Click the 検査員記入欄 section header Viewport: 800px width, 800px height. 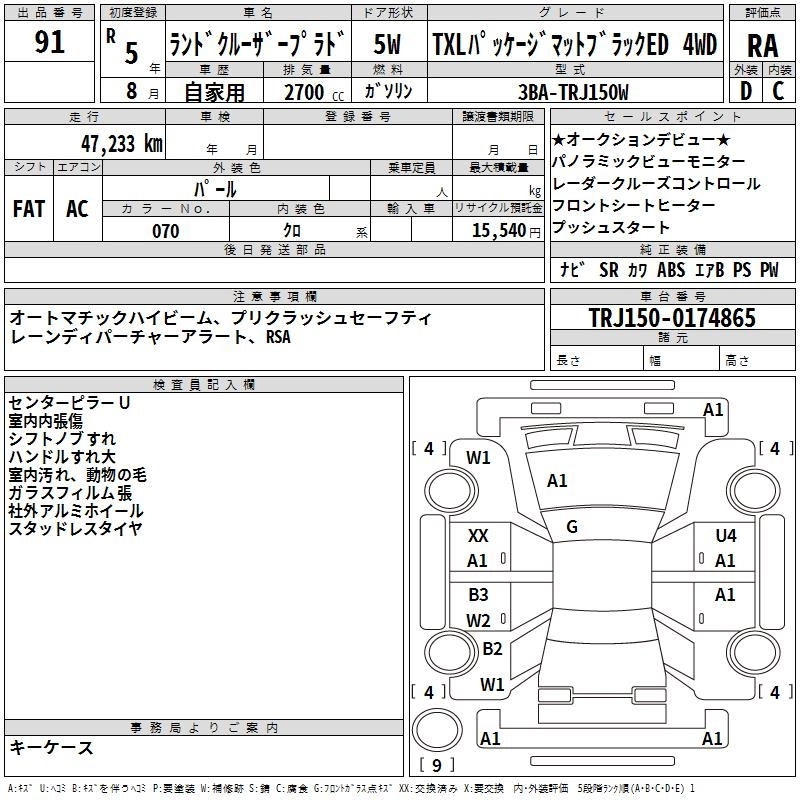204,385
